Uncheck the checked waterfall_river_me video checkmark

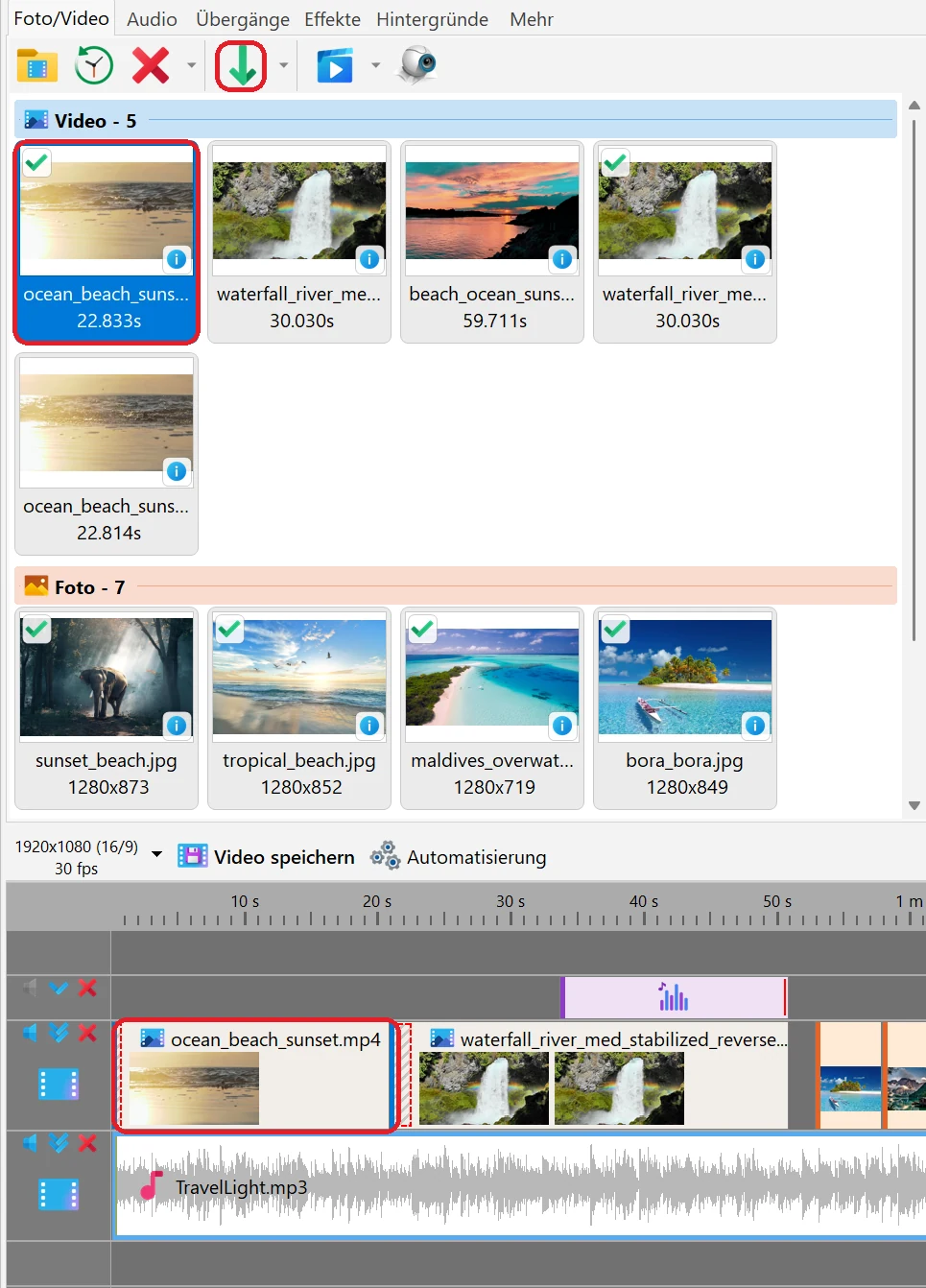click(x=615, y=162)
